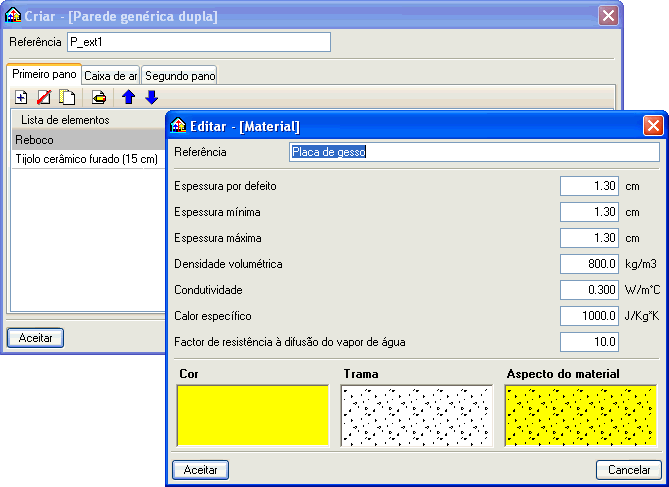The height and width of the screenshot is (487, 669).
Task: Add new element in Primeiro pano toolbar
Action: click(x=21, y=97)
